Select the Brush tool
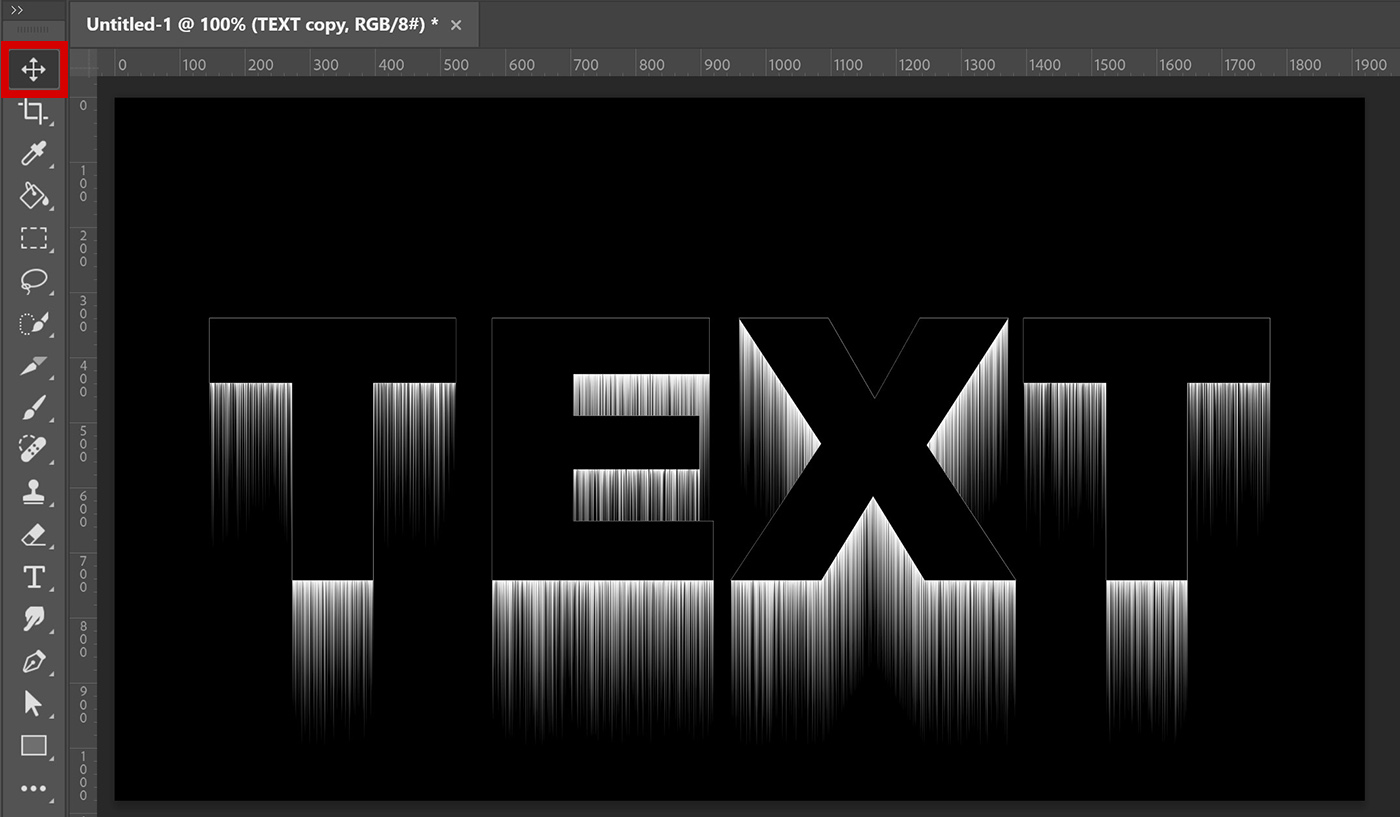The width and height of the screenshot is (1400, 817). (x=33, y=407)
